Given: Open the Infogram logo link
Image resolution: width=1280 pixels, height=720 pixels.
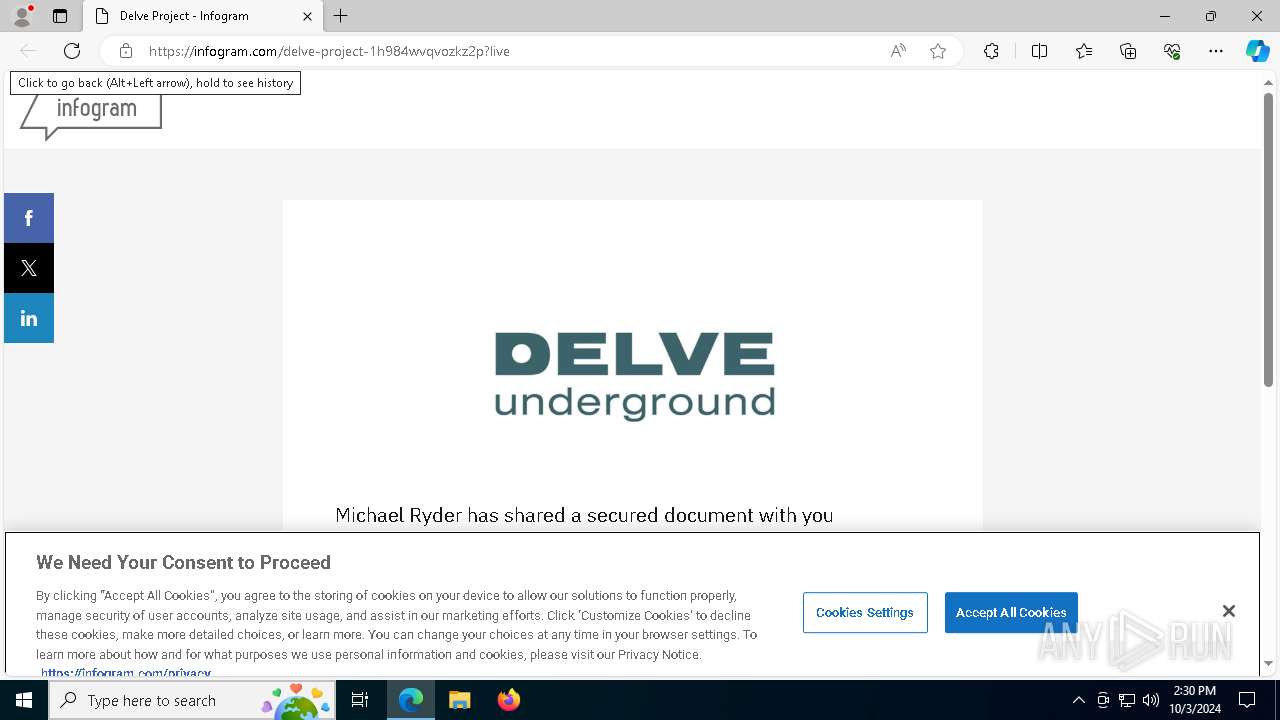Looking at the screenshot, I should coord(91,115).
